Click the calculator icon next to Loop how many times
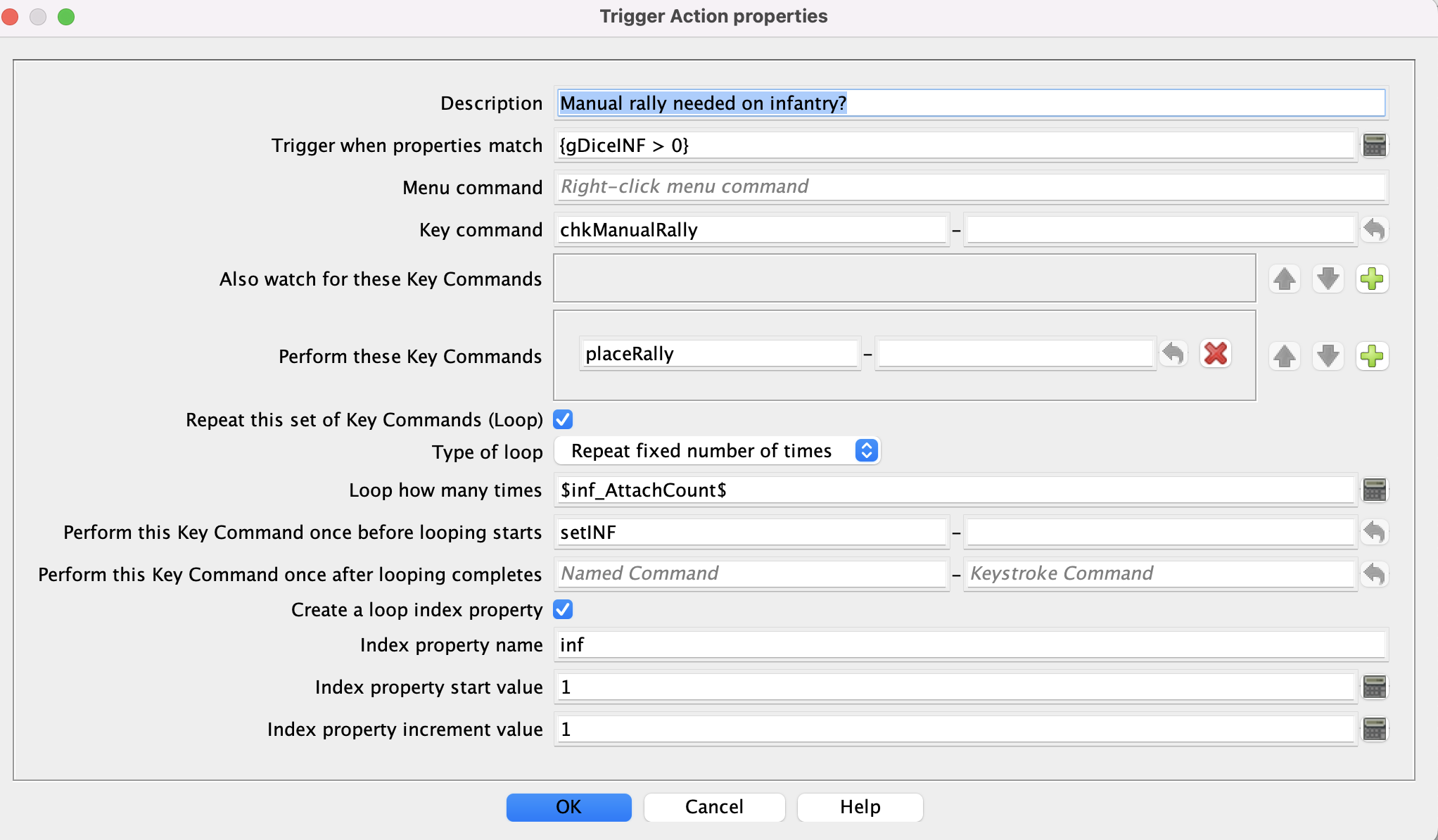 pos(1374,490)
